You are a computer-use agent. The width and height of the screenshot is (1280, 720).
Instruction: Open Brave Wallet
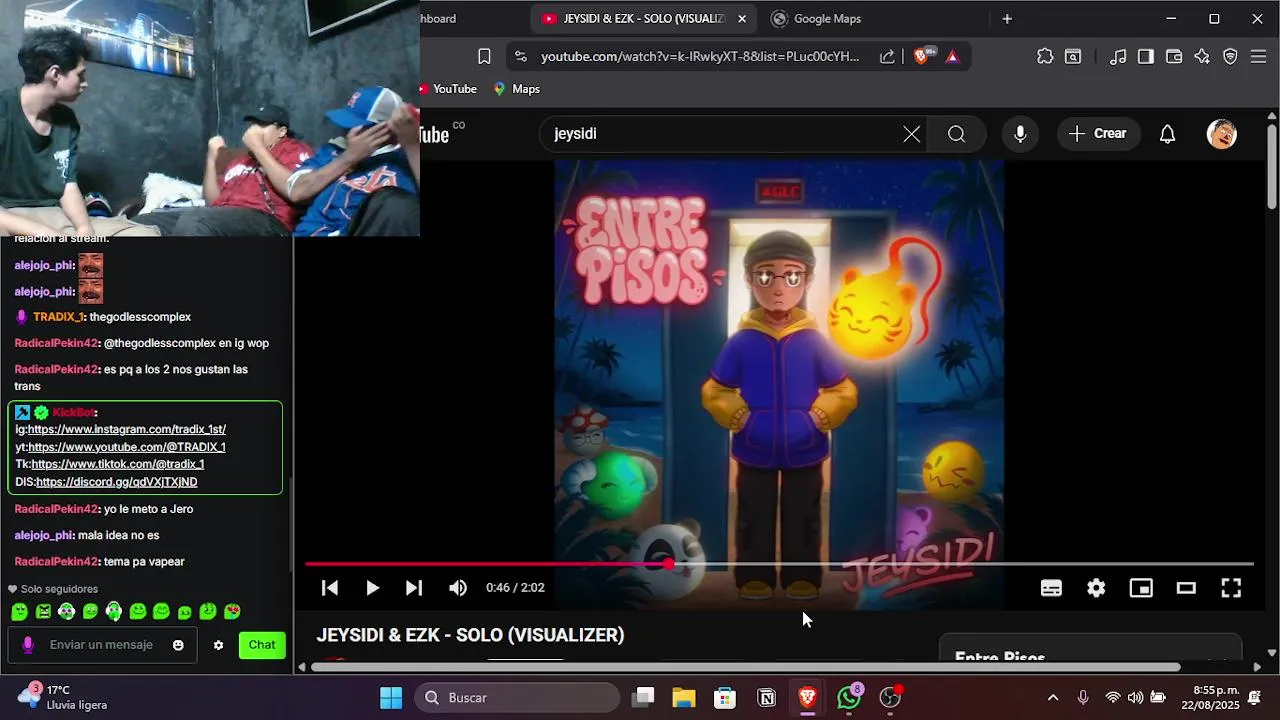click(1174, 57)
